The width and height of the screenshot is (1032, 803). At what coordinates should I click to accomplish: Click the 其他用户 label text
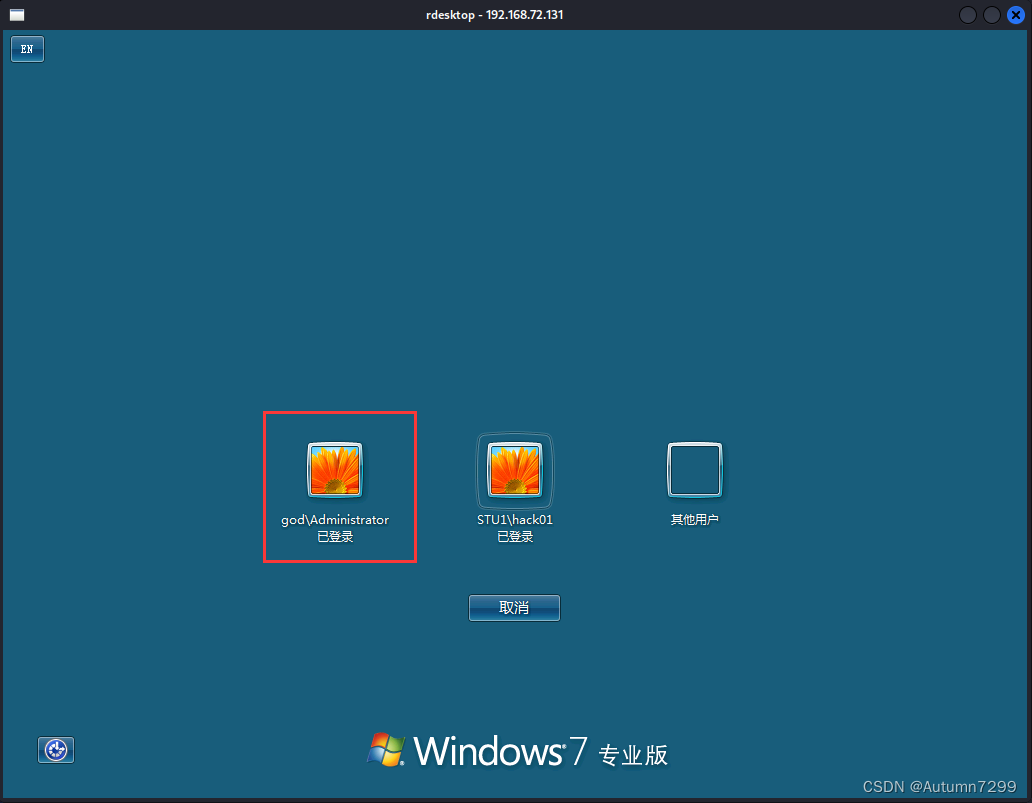click(694, 520)
